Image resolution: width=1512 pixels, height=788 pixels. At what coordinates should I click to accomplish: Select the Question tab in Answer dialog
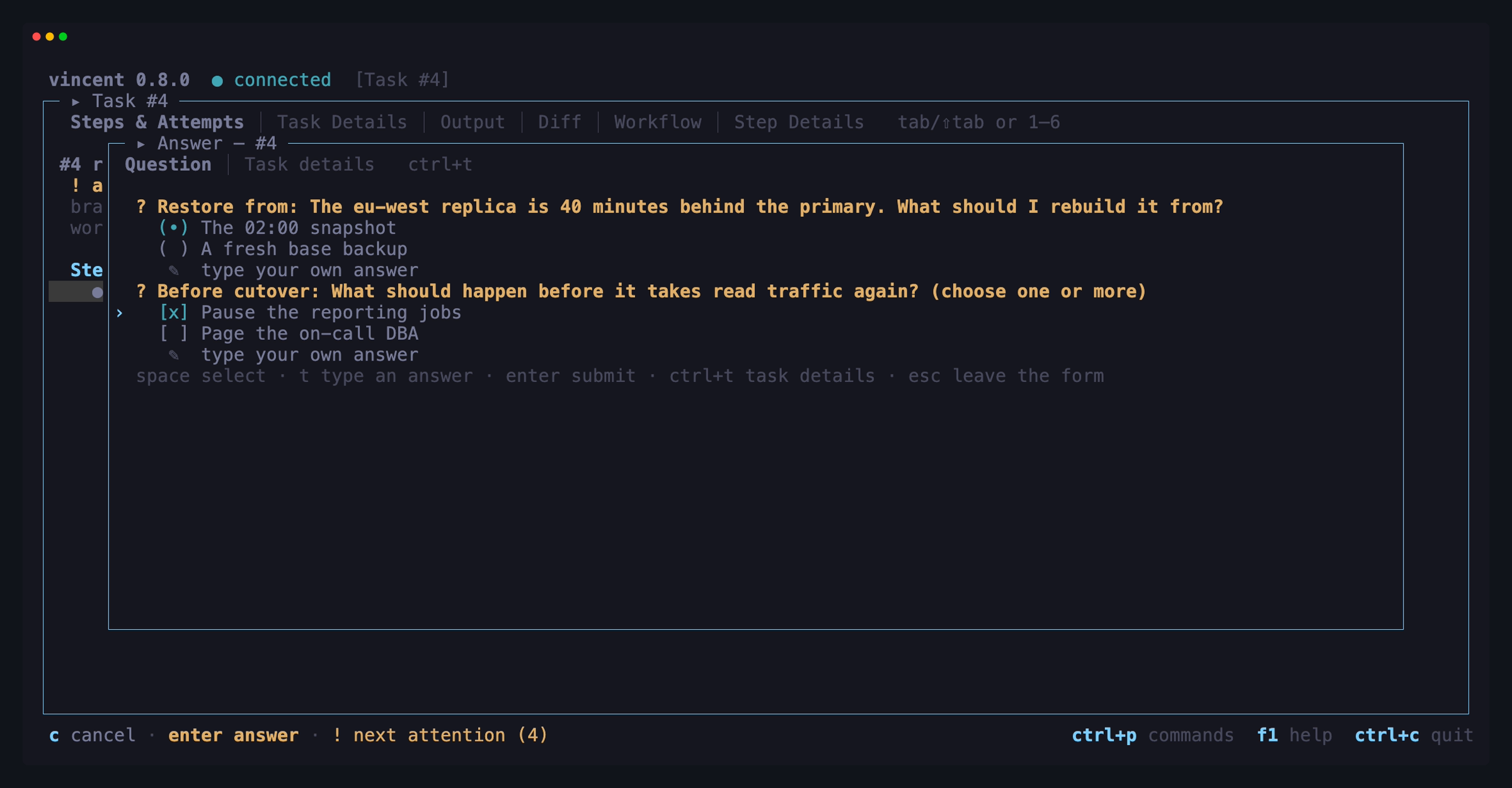168,165
